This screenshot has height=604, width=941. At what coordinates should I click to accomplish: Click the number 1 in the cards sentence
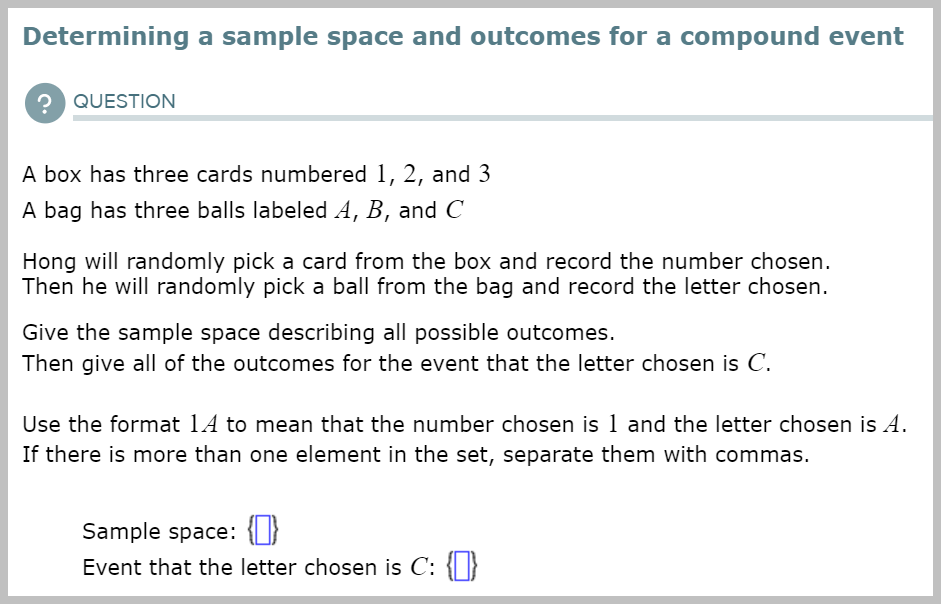(382, 174)
